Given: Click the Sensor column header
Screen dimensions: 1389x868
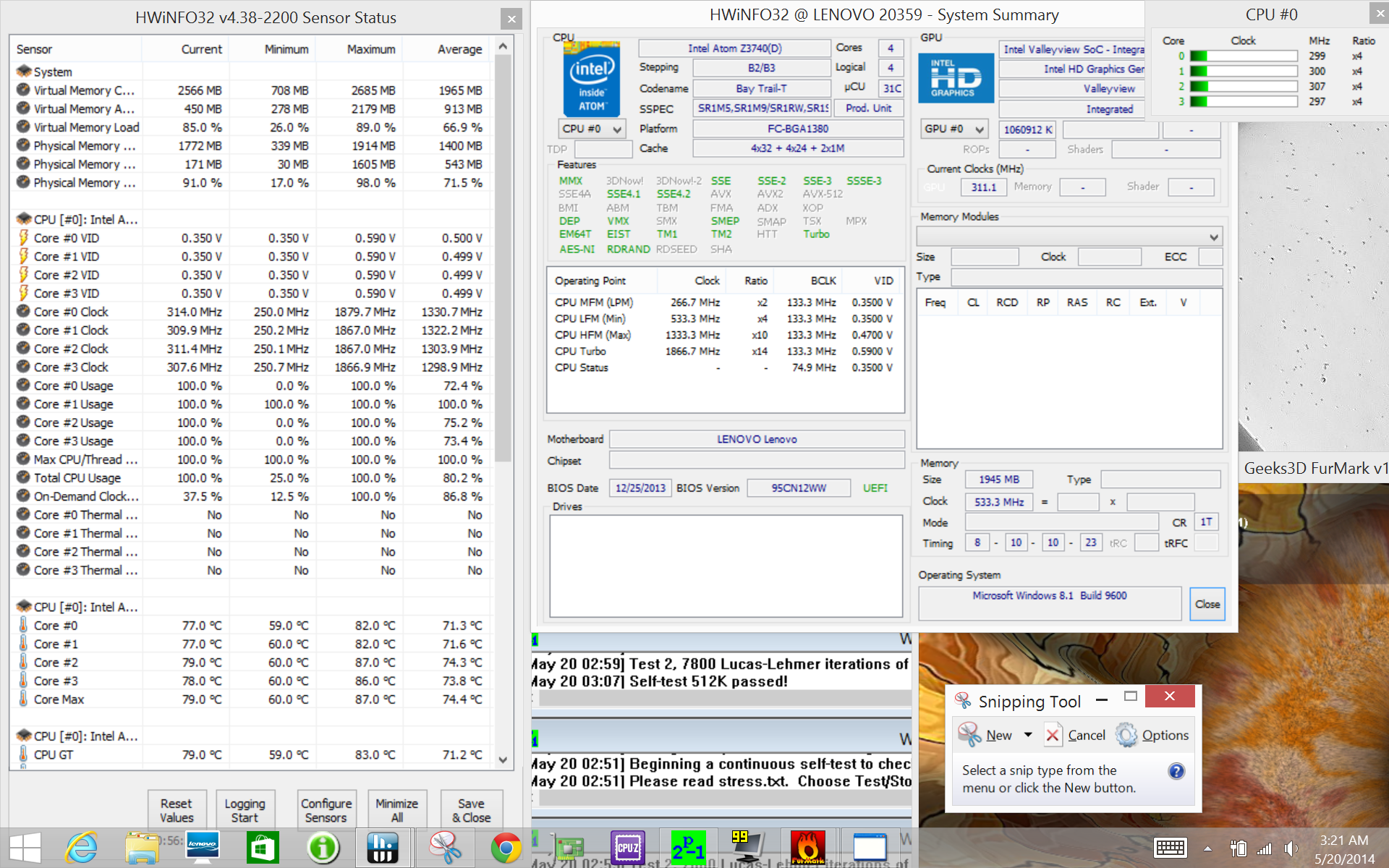Looking at the screenshot, I should (x=76, y=49).
